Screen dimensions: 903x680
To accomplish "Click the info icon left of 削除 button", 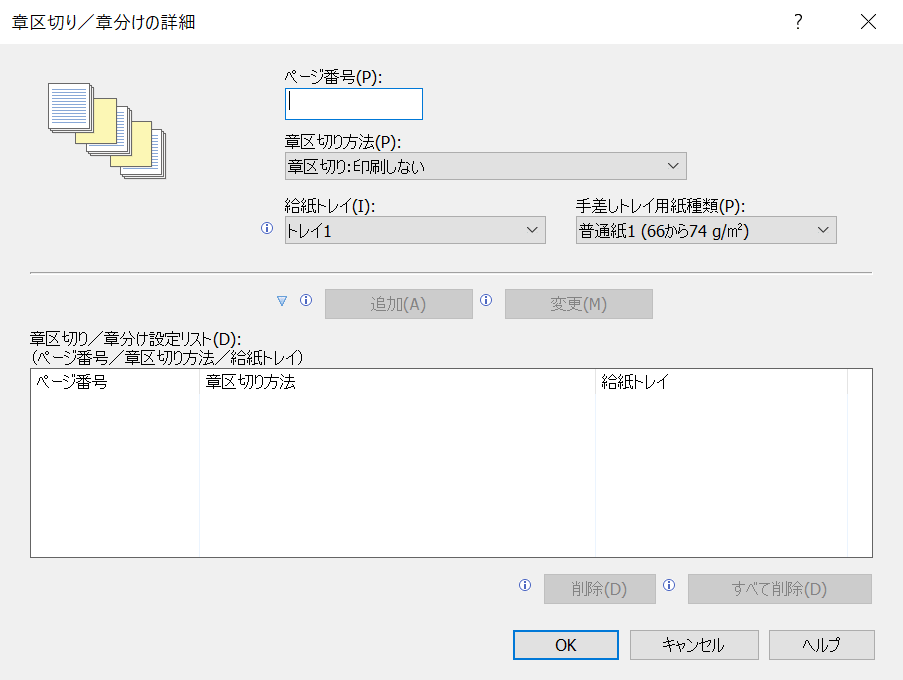I will 525,586.
